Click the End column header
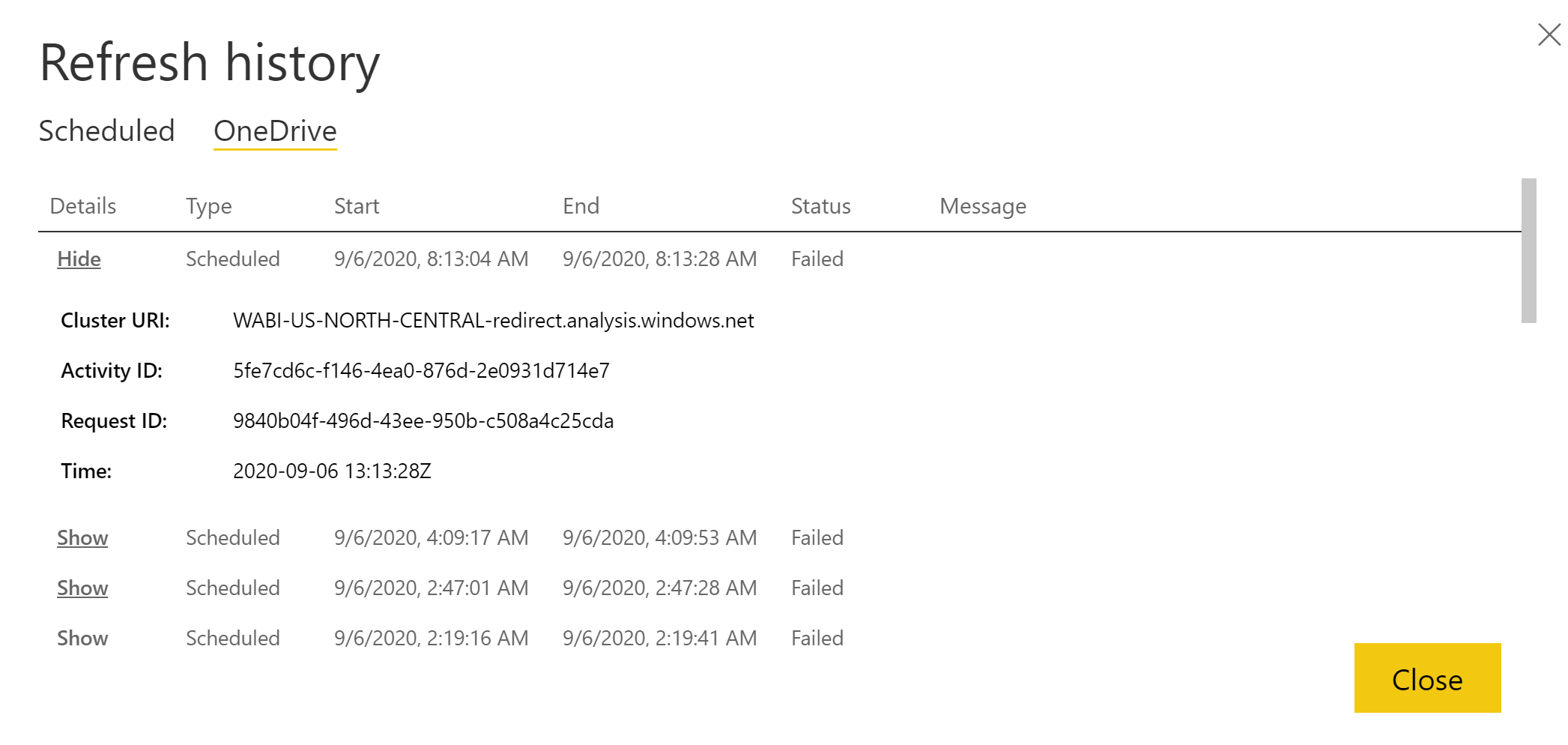This screenshot has width=1568, height=745. coord(581,206)
